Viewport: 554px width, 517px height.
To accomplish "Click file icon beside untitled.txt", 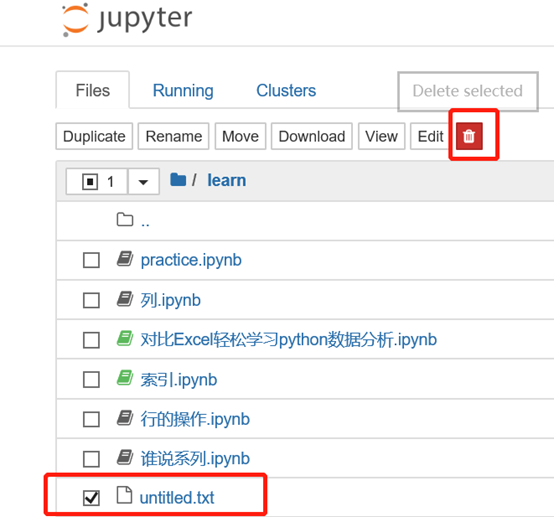I will coord(124,494).
